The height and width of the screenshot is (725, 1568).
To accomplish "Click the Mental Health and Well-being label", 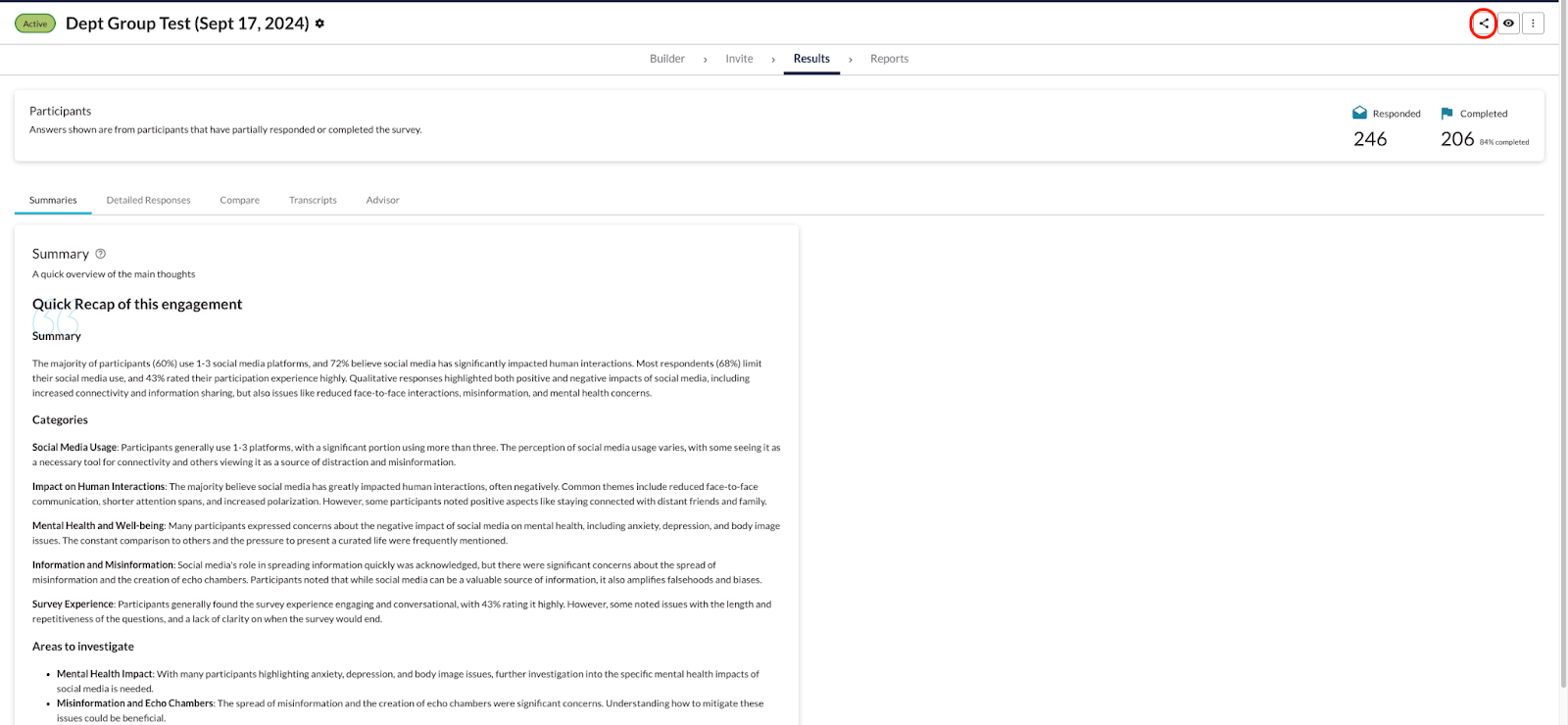I will pyautogui.click(x=98, y=526).
